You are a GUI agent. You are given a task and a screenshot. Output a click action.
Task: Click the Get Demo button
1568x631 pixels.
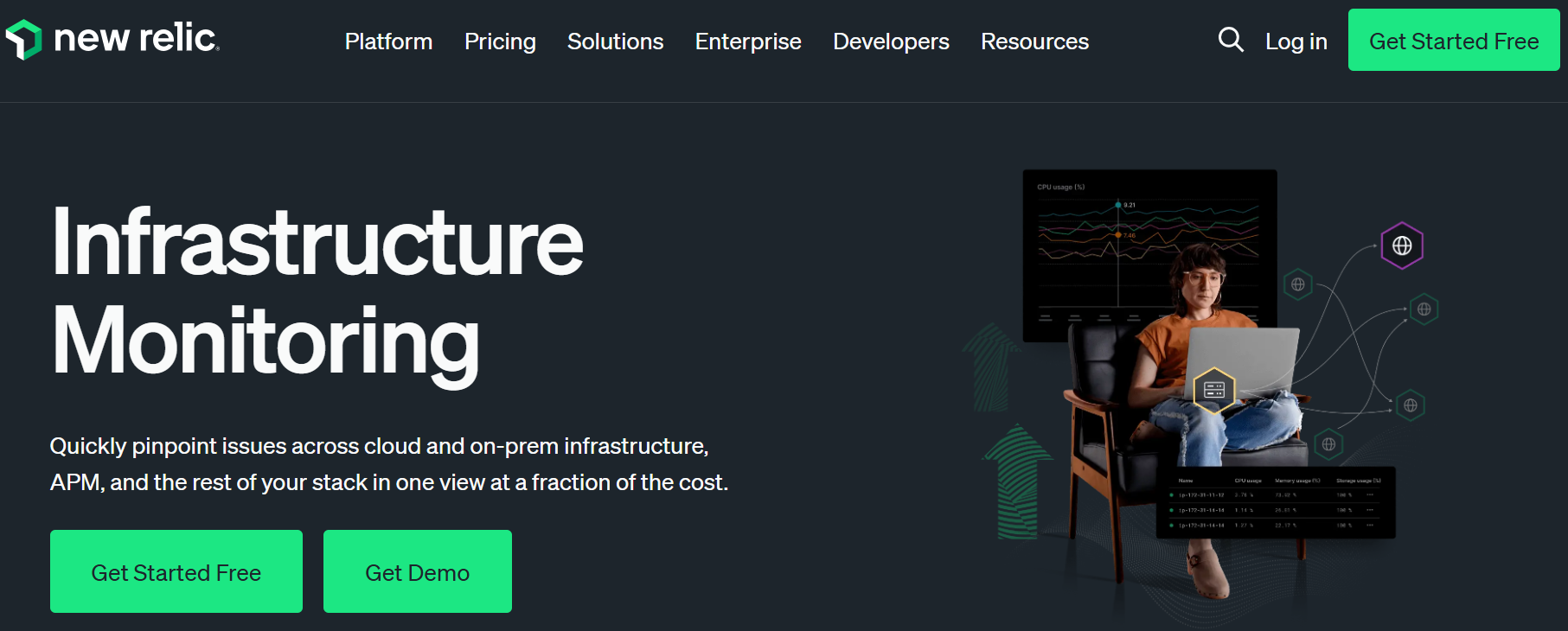tap(417, 571)
